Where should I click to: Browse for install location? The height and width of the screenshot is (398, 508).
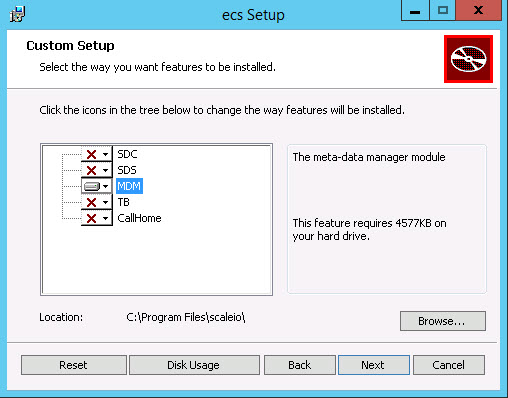click(443, 321)
